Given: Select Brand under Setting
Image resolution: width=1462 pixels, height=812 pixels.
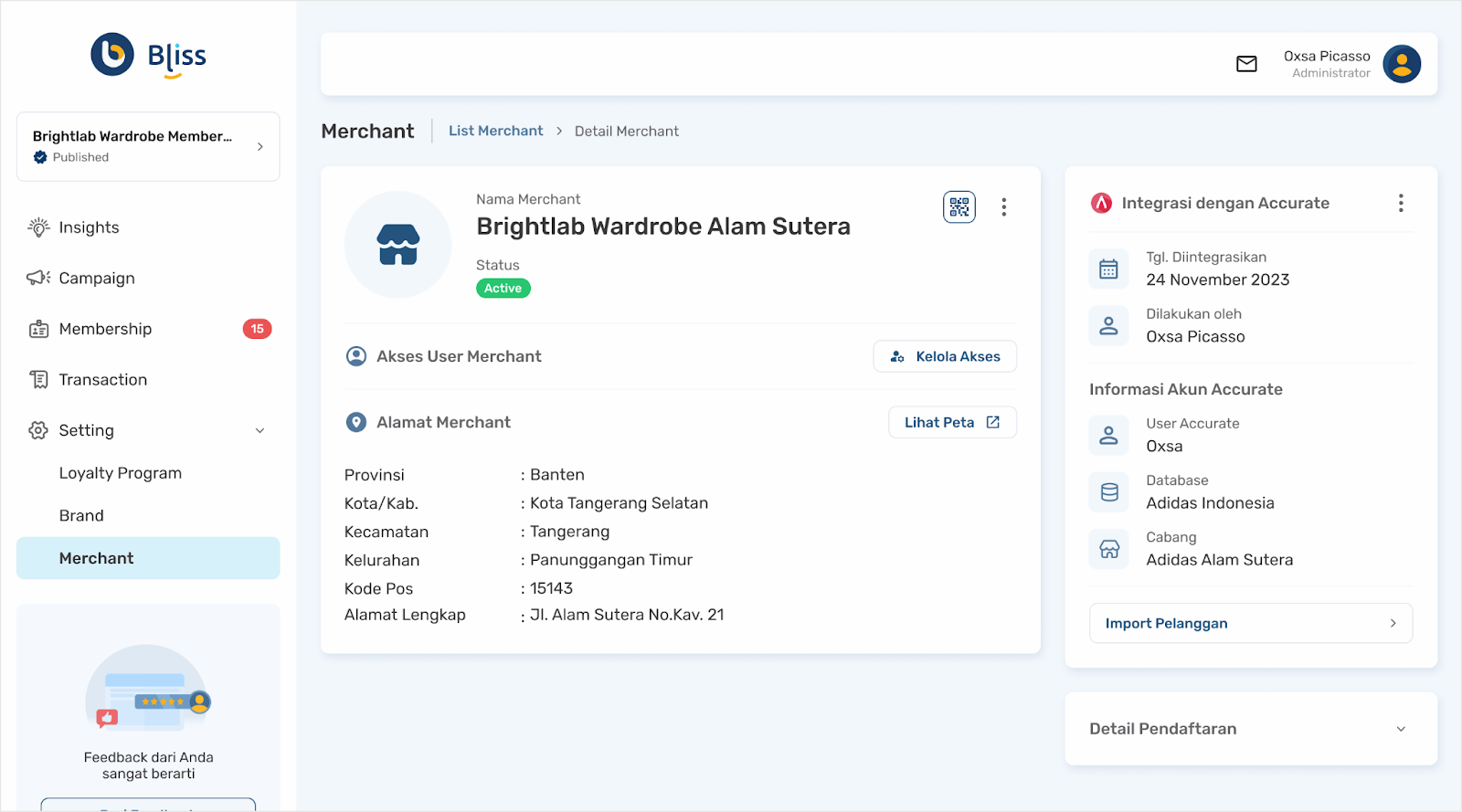Looking at the screenshot, I should tap(81, 515).
